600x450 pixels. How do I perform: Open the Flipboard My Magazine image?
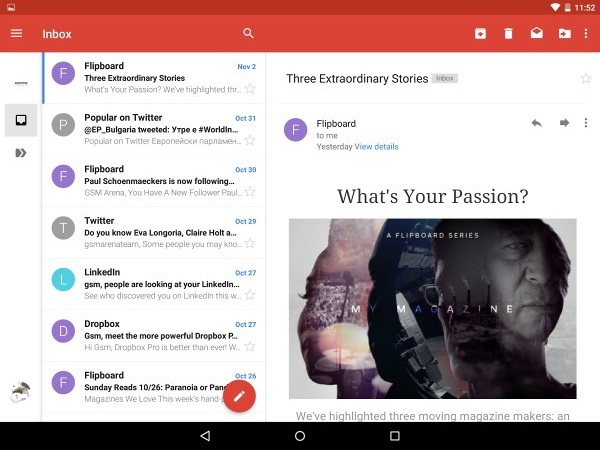(x=432, y=309)
